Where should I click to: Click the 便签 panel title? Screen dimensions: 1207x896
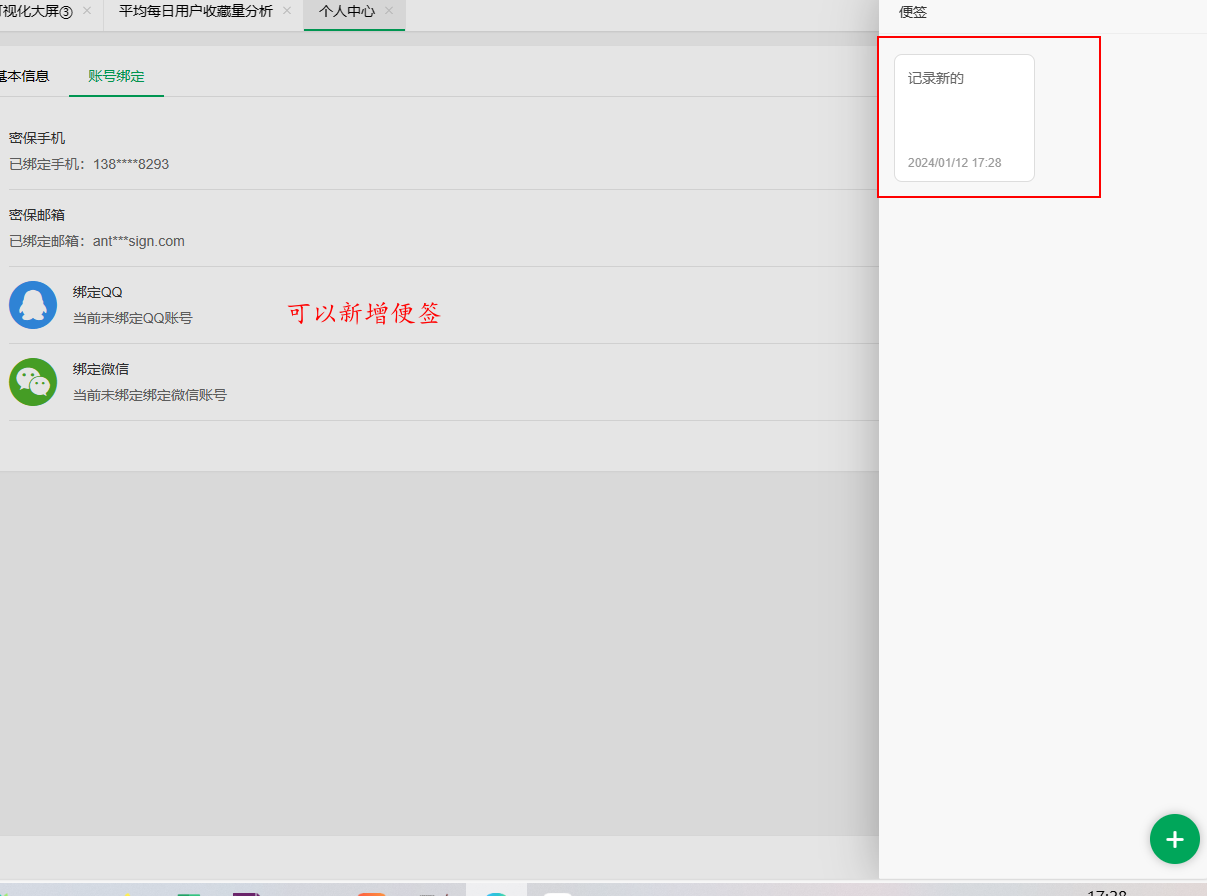(913, 12)
